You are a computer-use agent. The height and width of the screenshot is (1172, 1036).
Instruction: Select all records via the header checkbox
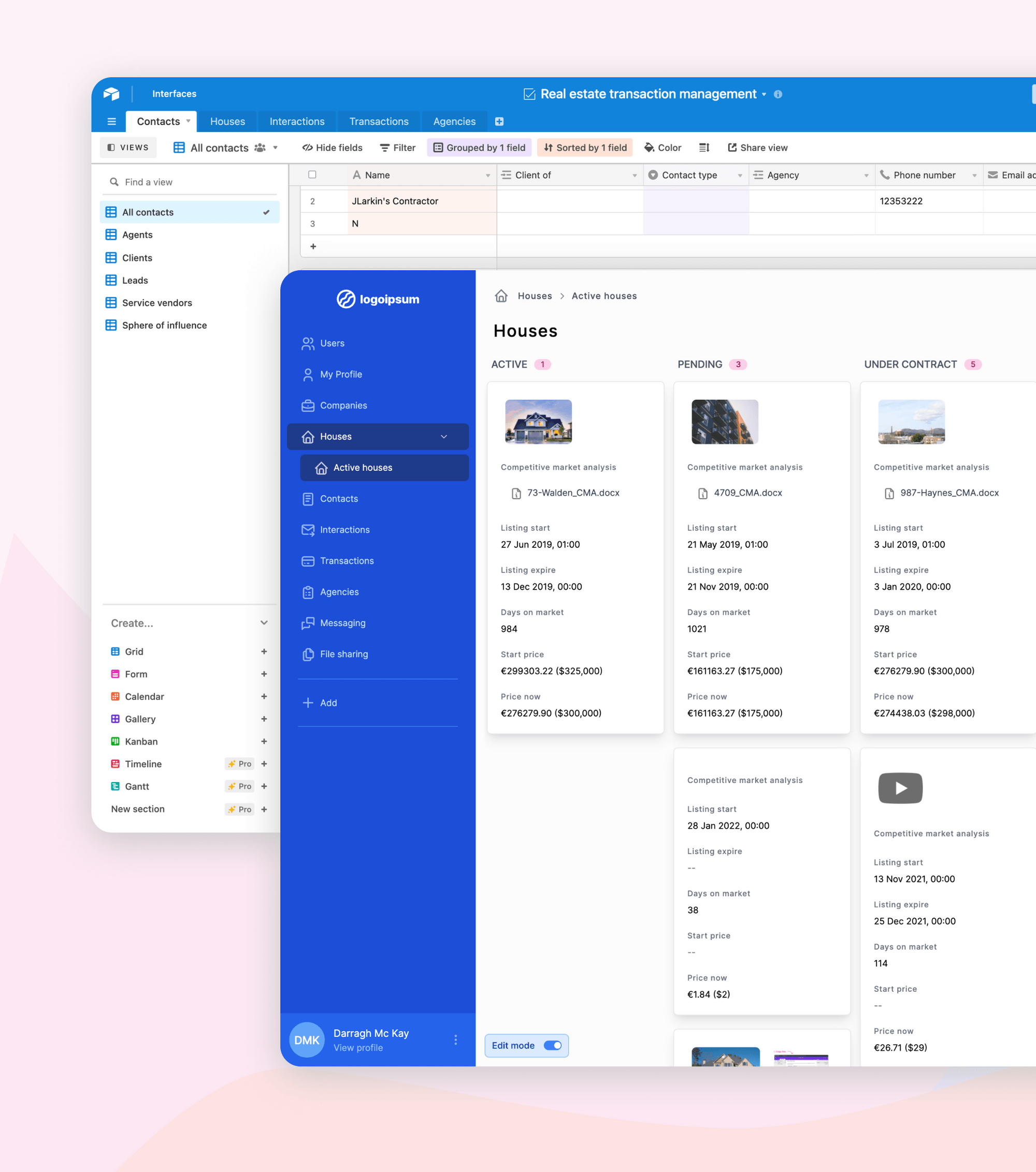(312, 175)
